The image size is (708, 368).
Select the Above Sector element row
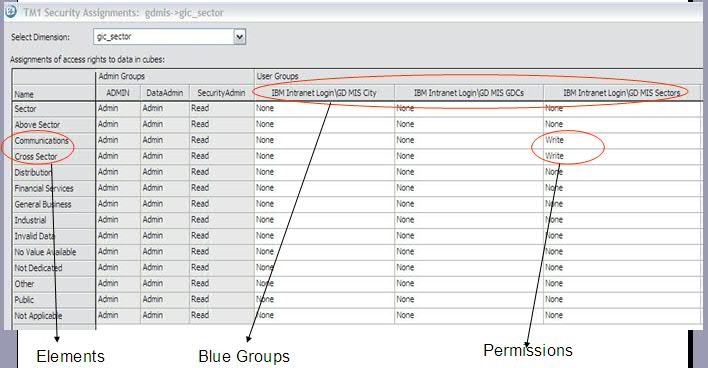[54, 125]
